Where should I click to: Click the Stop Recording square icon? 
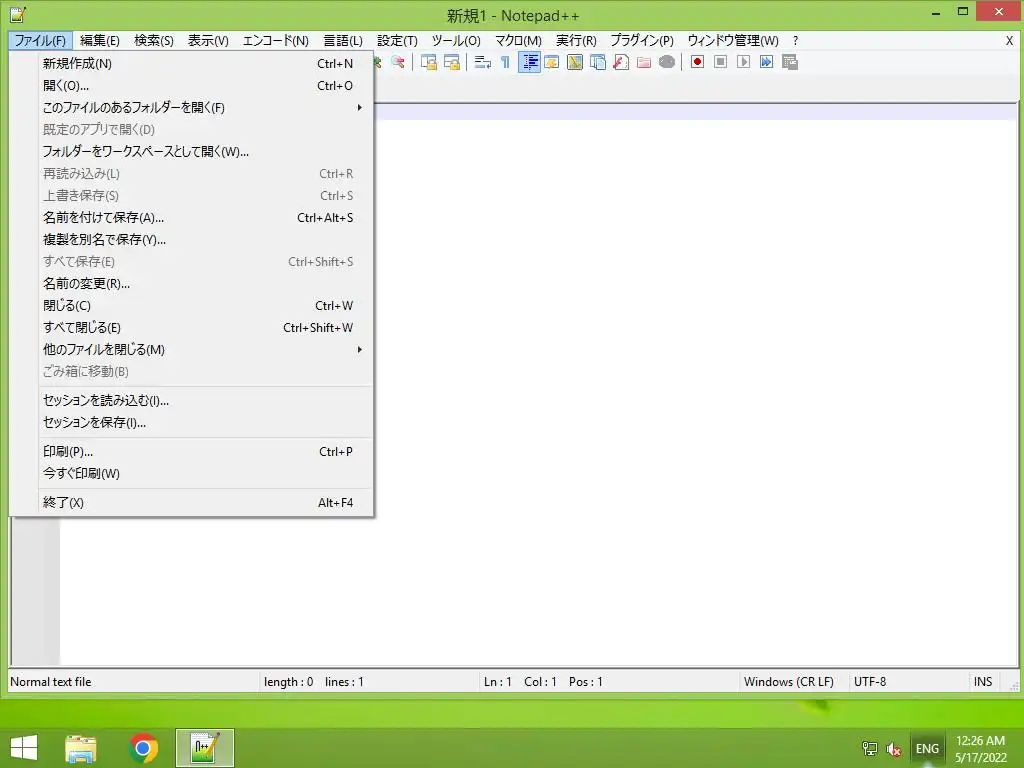click(x=720, y=62)
